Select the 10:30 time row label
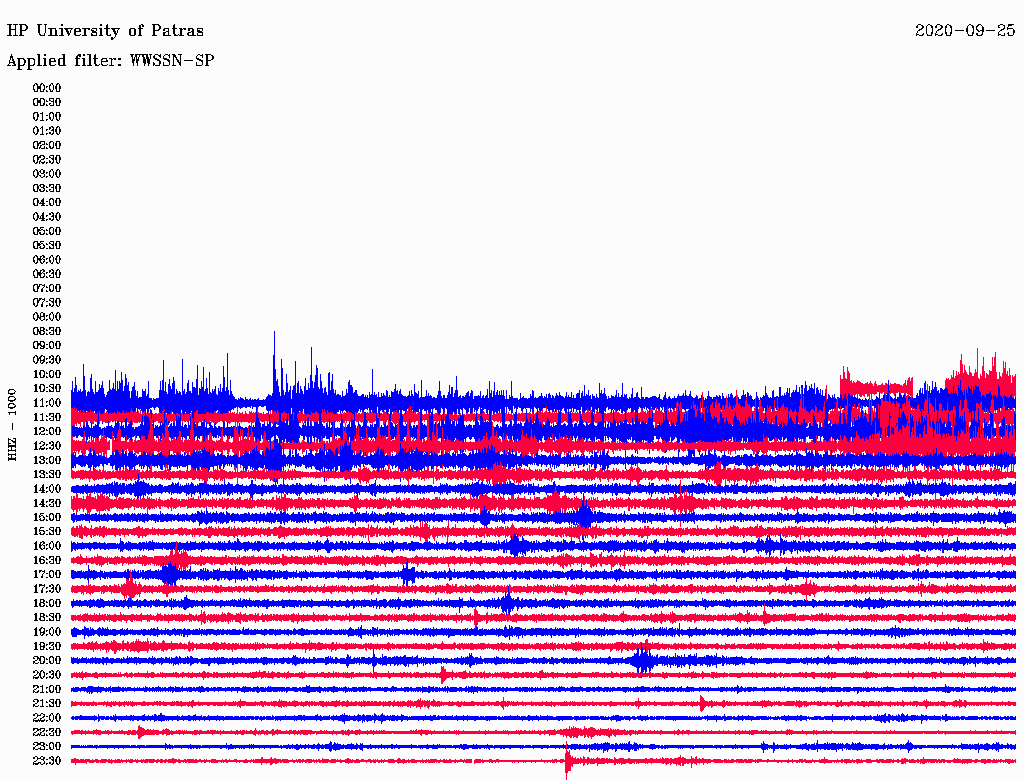 46,389
